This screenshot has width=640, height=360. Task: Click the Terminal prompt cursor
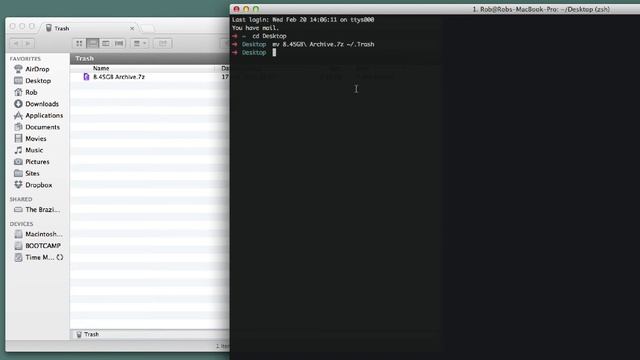pos(274,52)
